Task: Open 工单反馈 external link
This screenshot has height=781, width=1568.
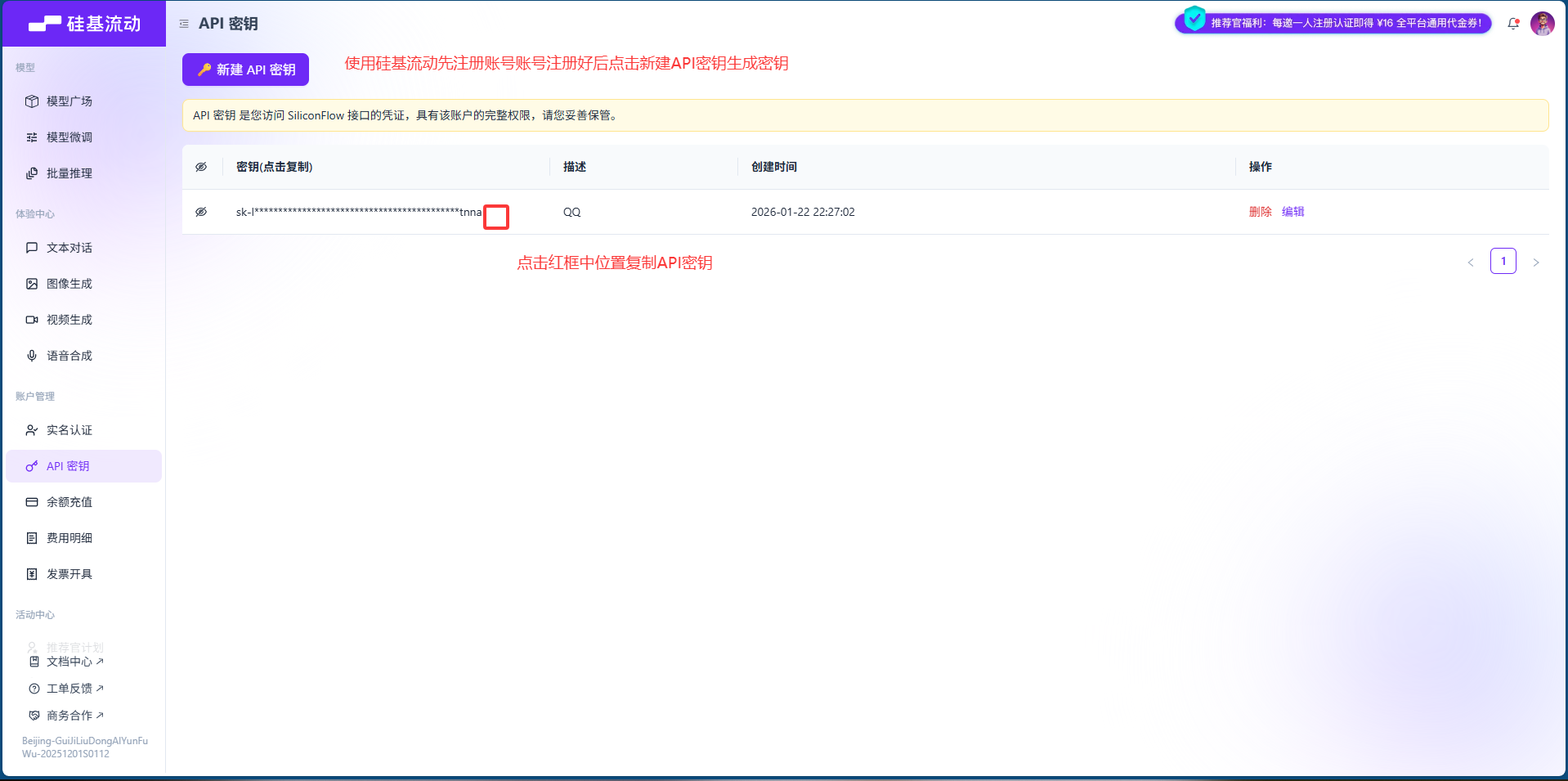Action: (x=74, y=689)
